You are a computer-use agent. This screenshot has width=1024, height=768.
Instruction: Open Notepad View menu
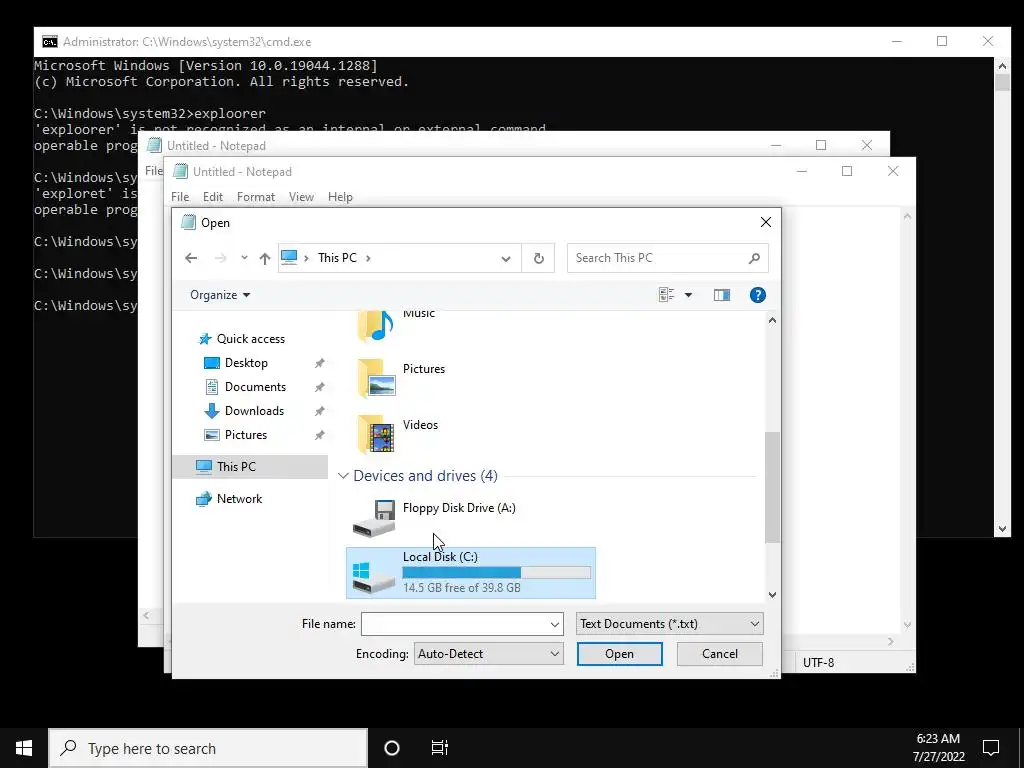(x=301, y=197)
